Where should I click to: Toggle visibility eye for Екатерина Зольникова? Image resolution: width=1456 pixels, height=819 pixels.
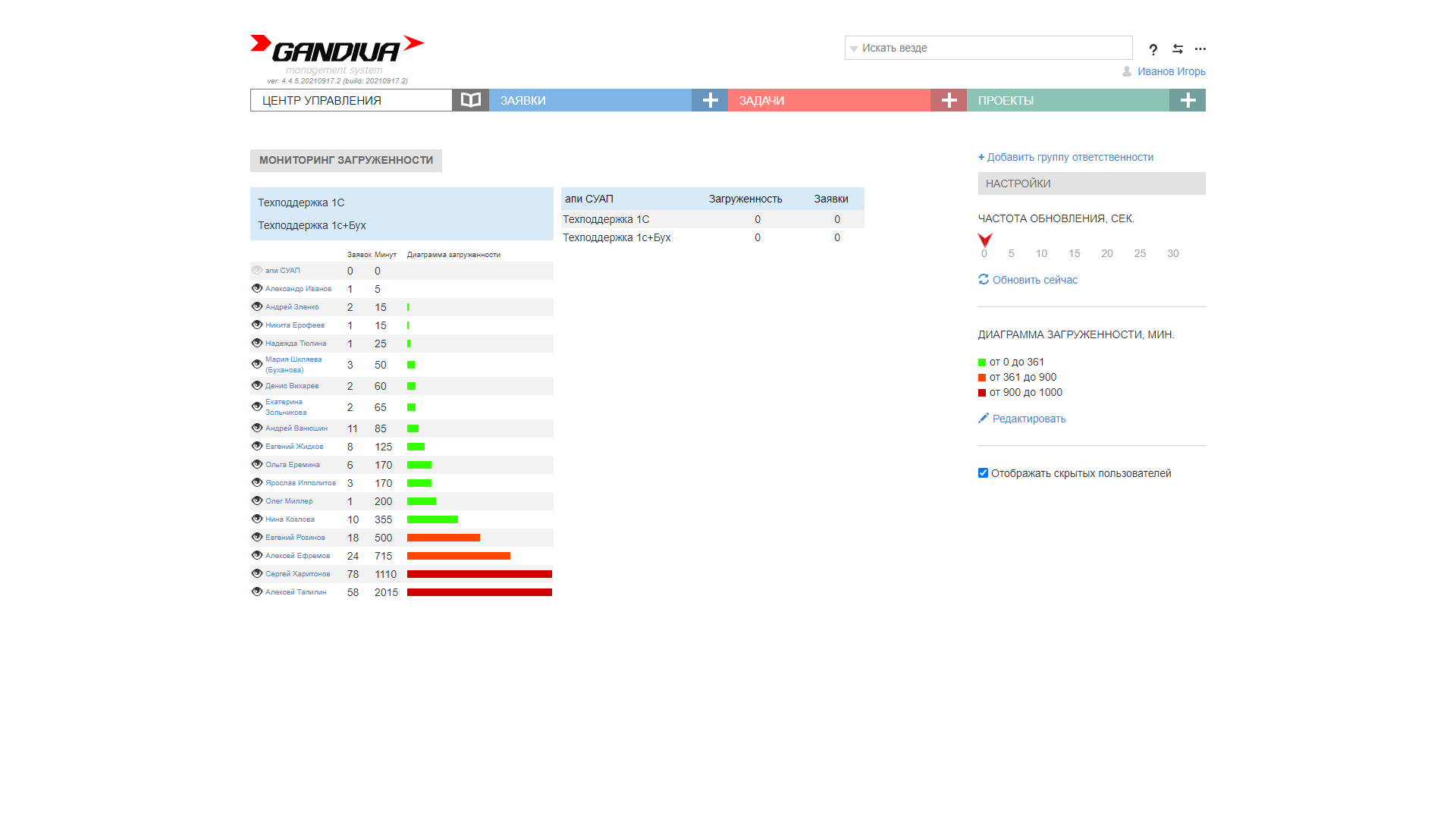pos(257,406)
